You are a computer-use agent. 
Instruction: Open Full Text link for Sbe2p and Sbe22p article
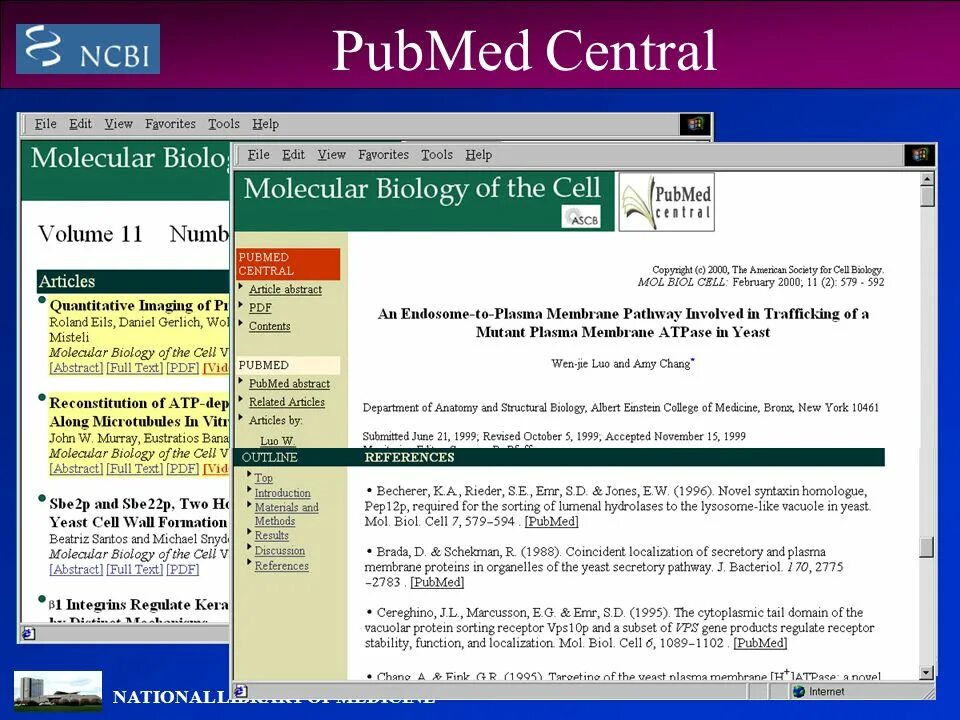pos(134,569)
